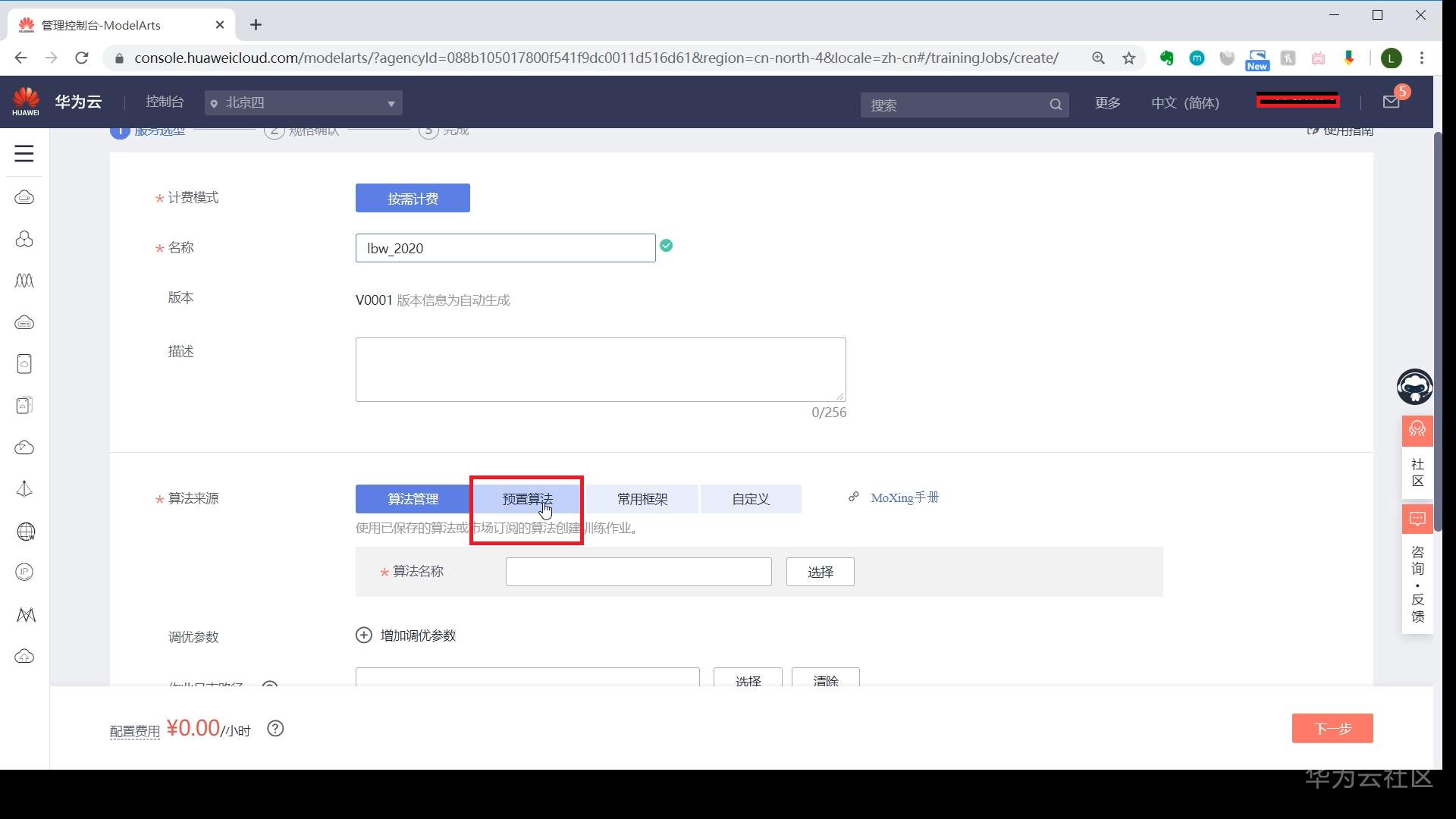The image size is (1456, 819).
Task: Open the hamburger sidebar menu
Action: (x=24, y=154)
